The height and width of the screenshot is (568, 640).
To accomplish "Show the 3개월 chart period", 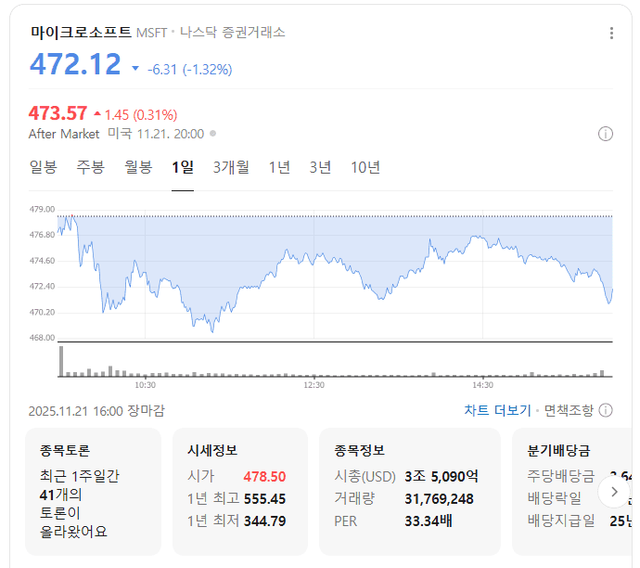I will pos(231,167).
